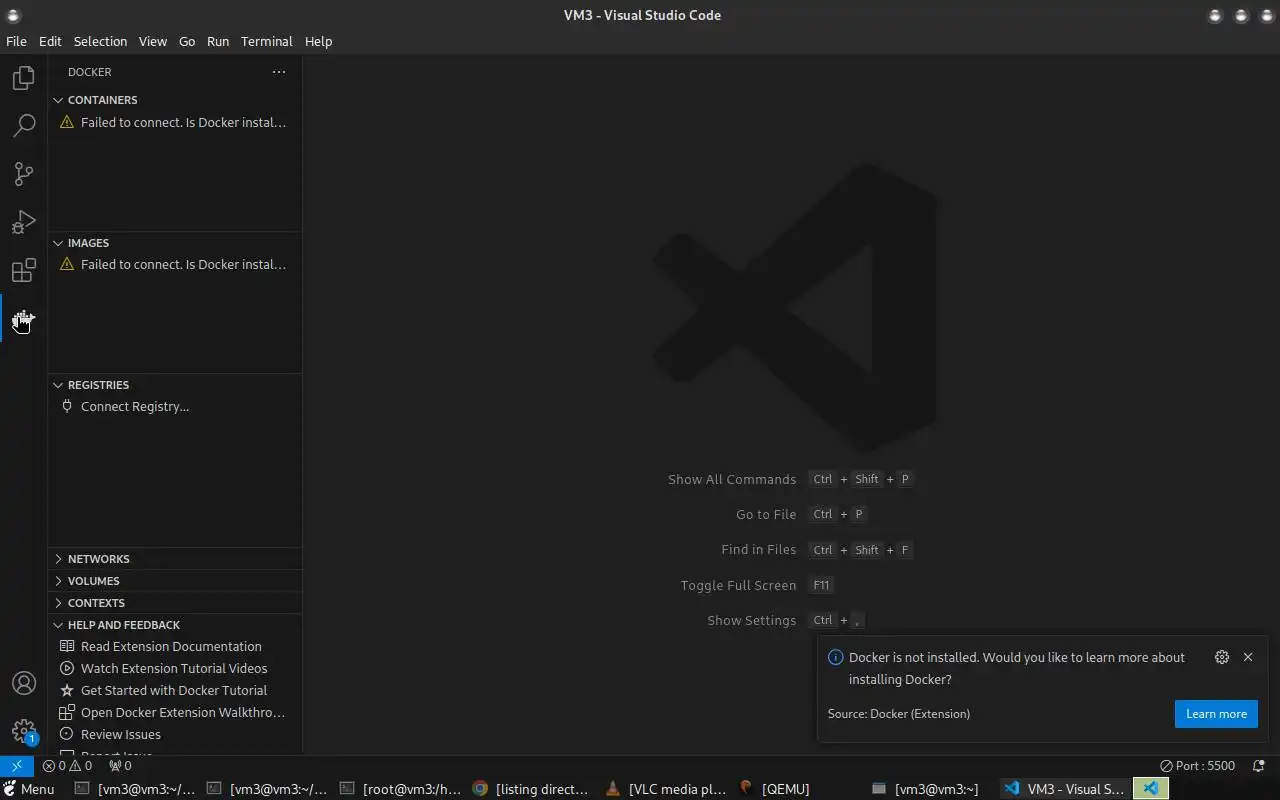
Task: Open the notifications bell in status bar
Action: pyautogui.click(x=1259, y=766)
